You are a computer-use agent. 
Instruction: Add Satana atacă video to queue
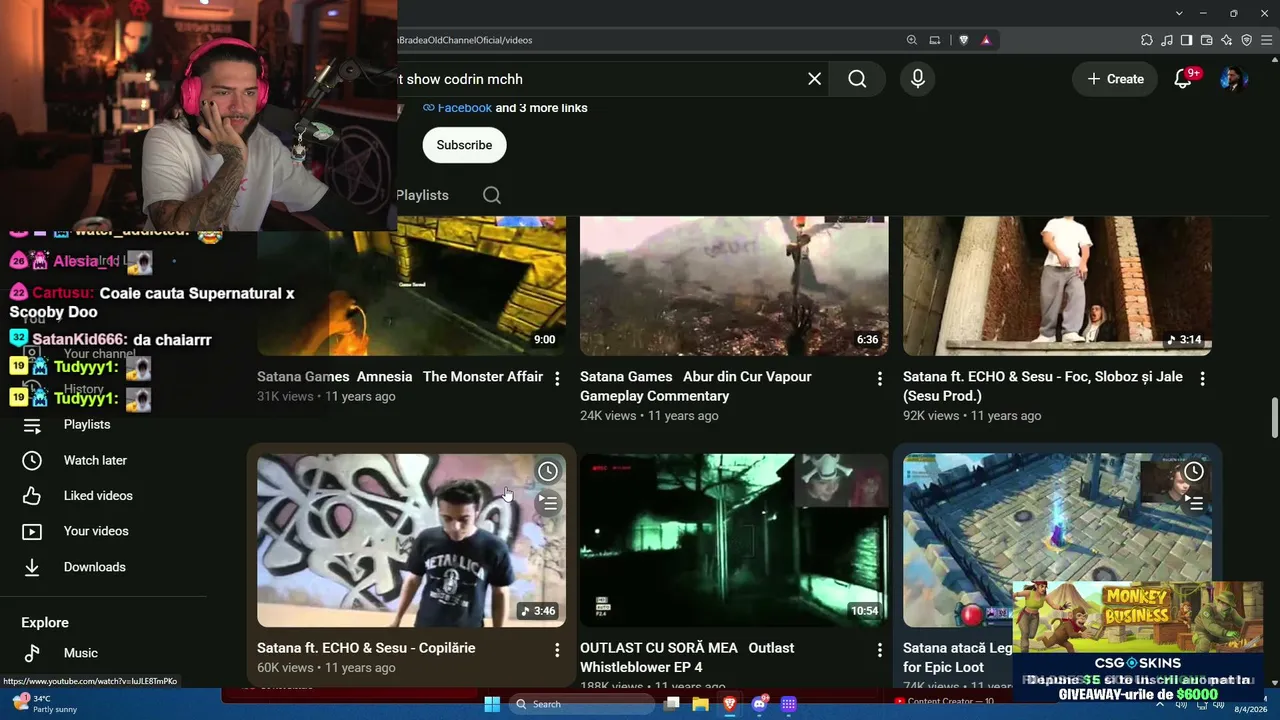pyautogui.click(x=1194, y=503)
